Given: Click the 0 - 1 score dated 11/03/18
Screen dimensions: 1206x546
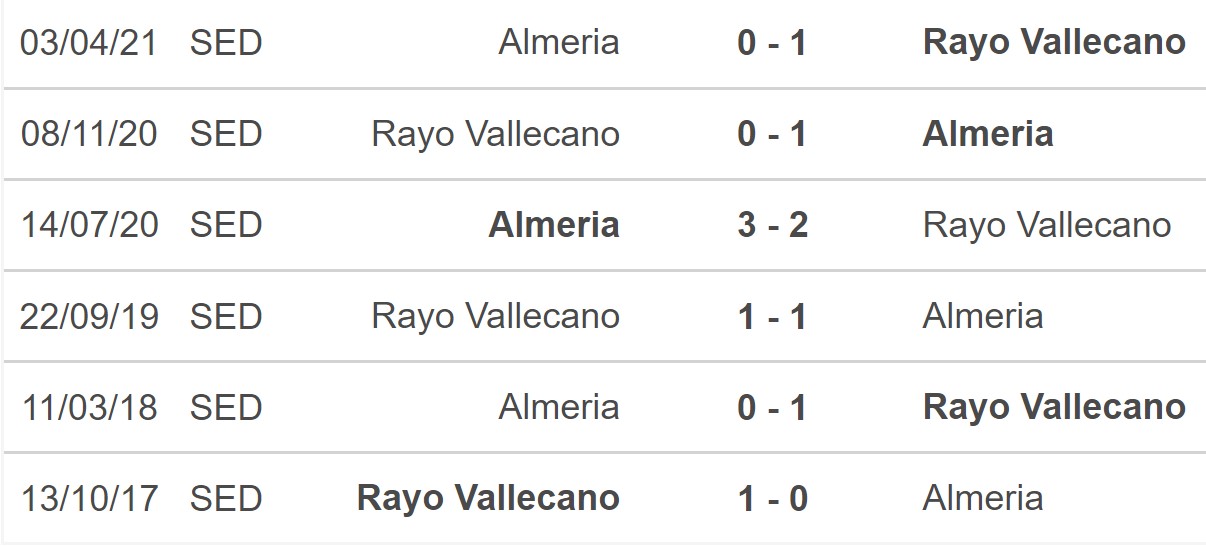Looking at the screenshot, I should (x=772, y=407).
